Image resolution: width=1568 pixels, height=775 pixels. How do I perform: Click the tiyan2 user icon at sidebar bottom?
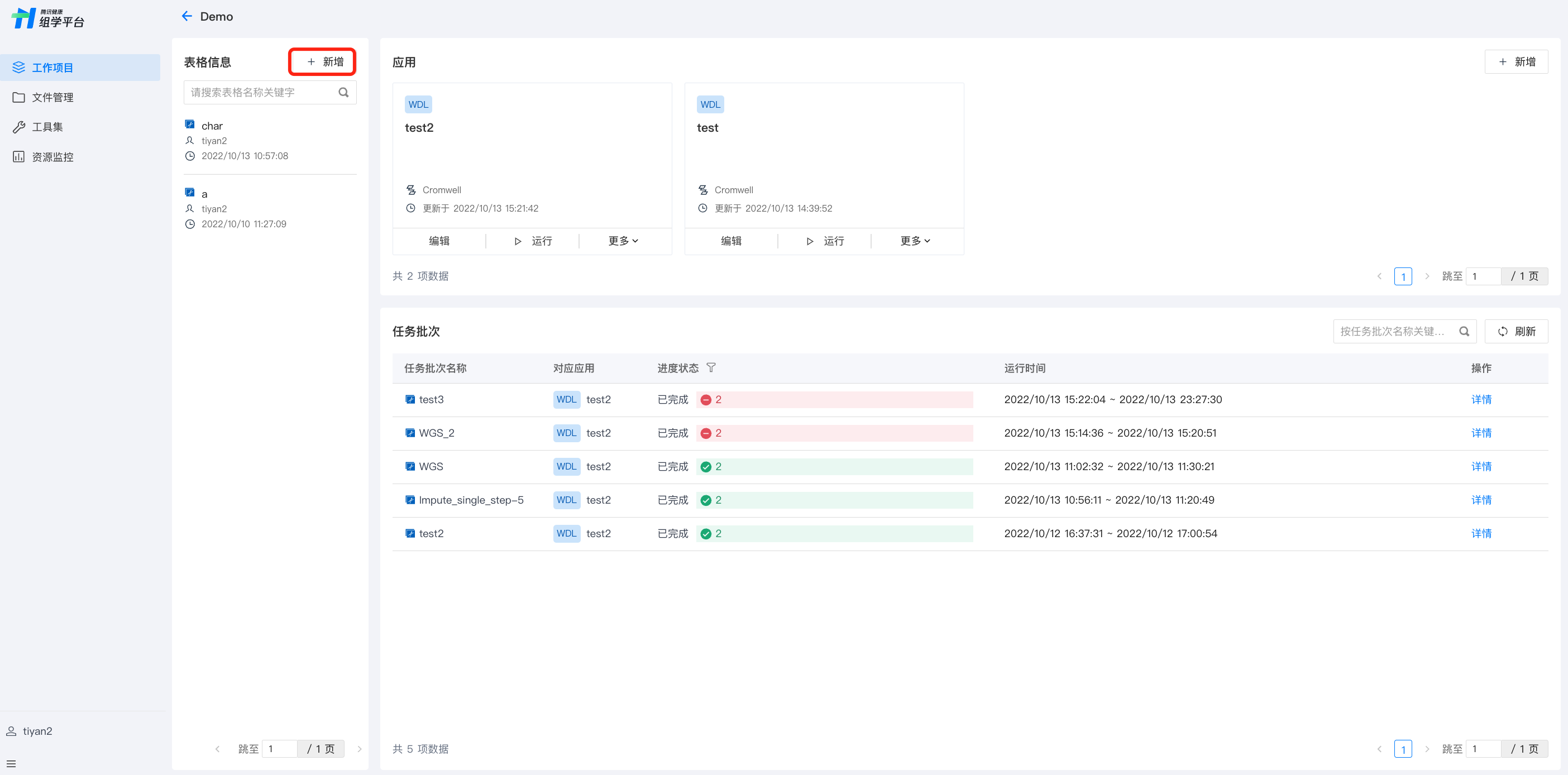click(x=11, y=731)
